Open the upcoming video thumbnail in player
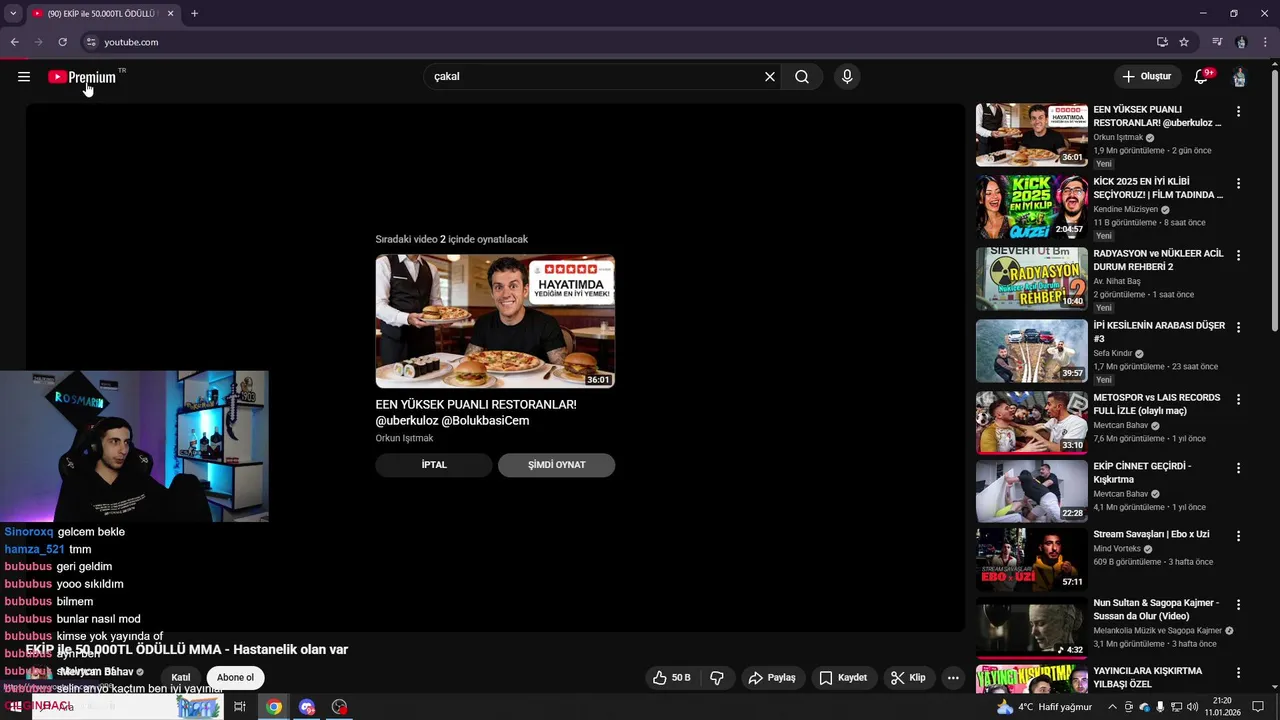1280x720 pixels. pos(495,321)
